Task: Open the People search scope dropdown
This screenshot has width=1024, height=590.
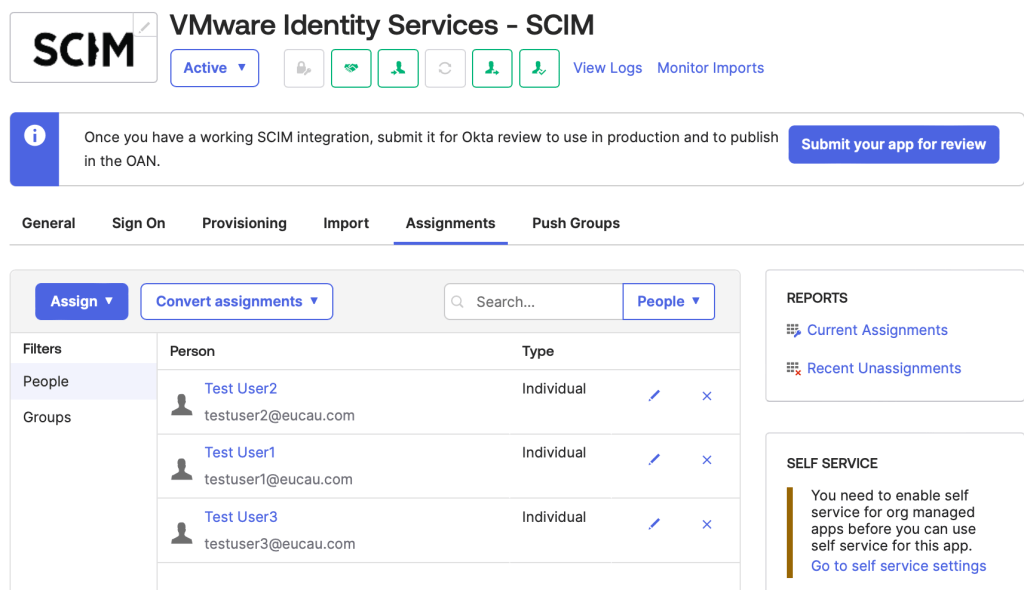Action: [x=668, y=301]
